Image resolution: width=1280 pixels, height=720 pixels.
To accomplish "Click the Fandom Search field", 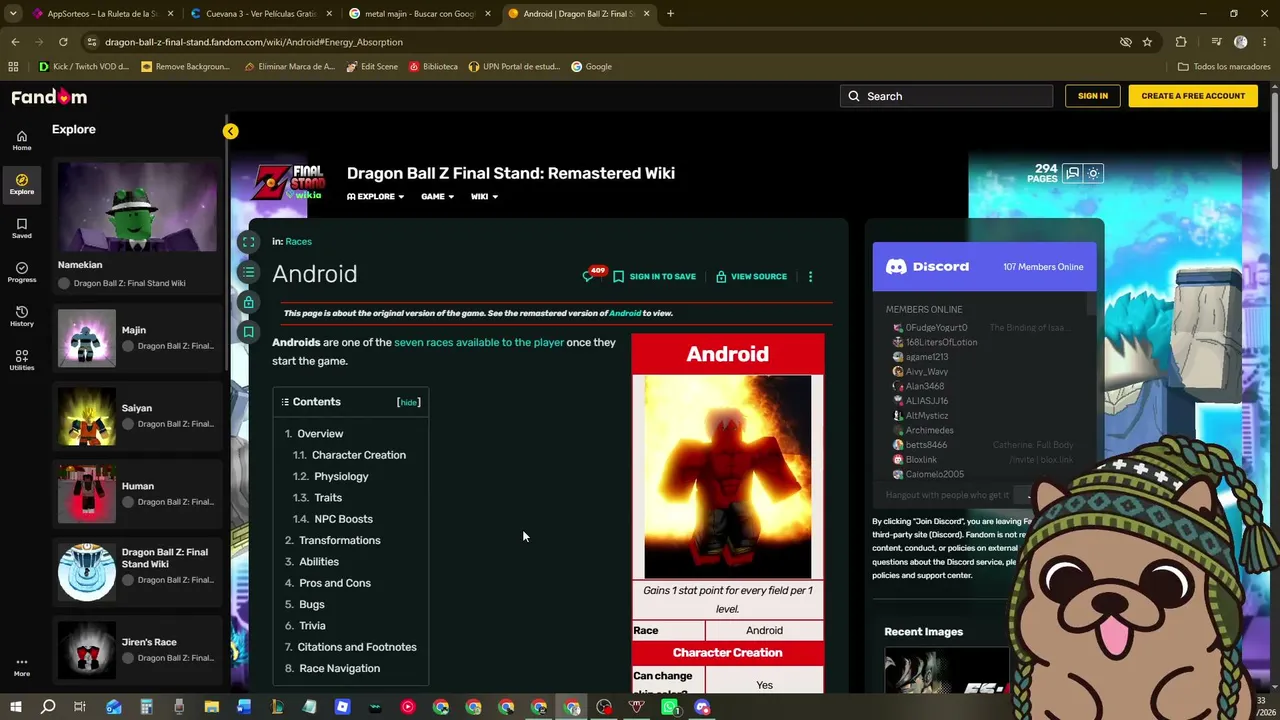I will point(947,96).
